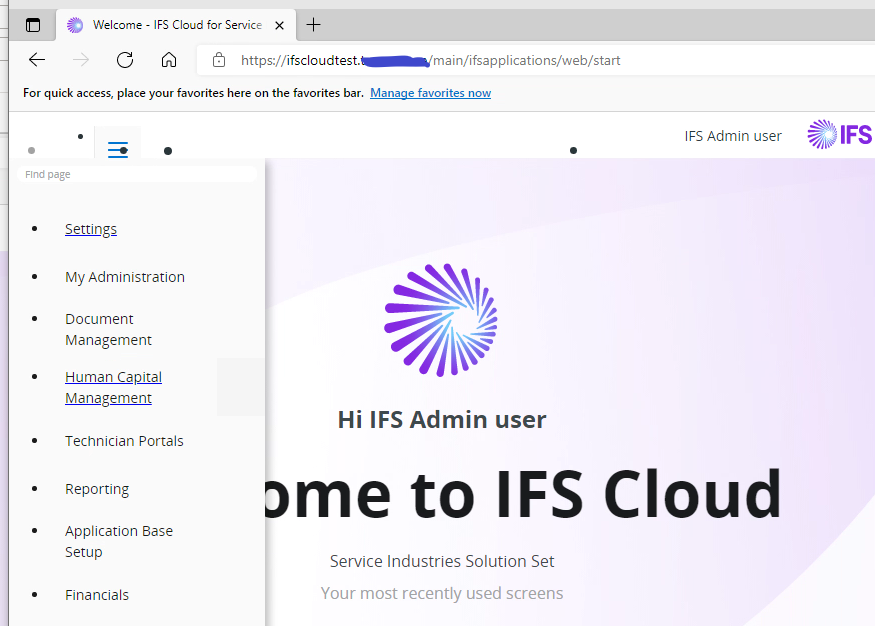875x626 pixels.
Task: Open Reporting in the navigator
Action: pos(97,489)
